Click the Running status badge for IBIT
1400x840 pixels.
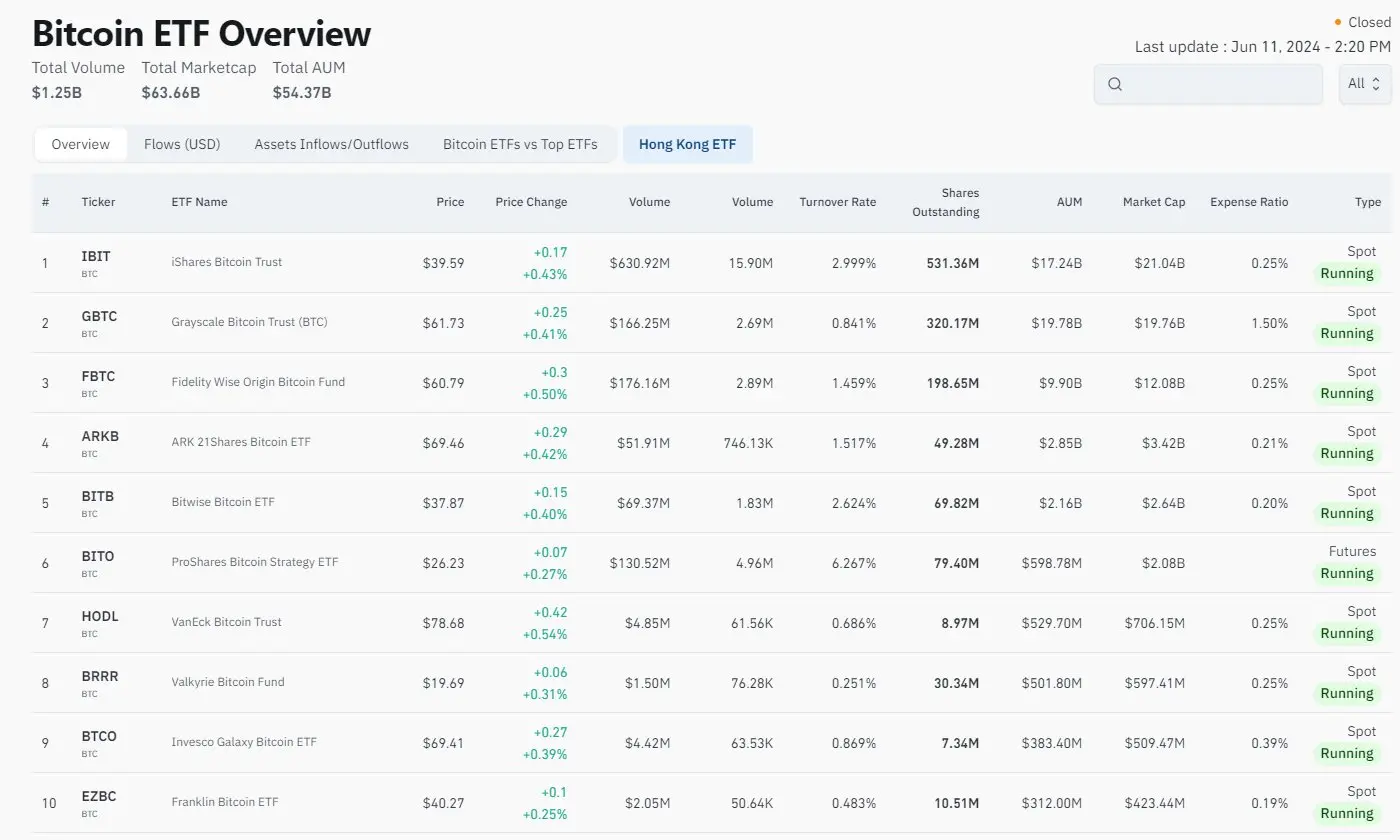click(x=1347, y=273)
